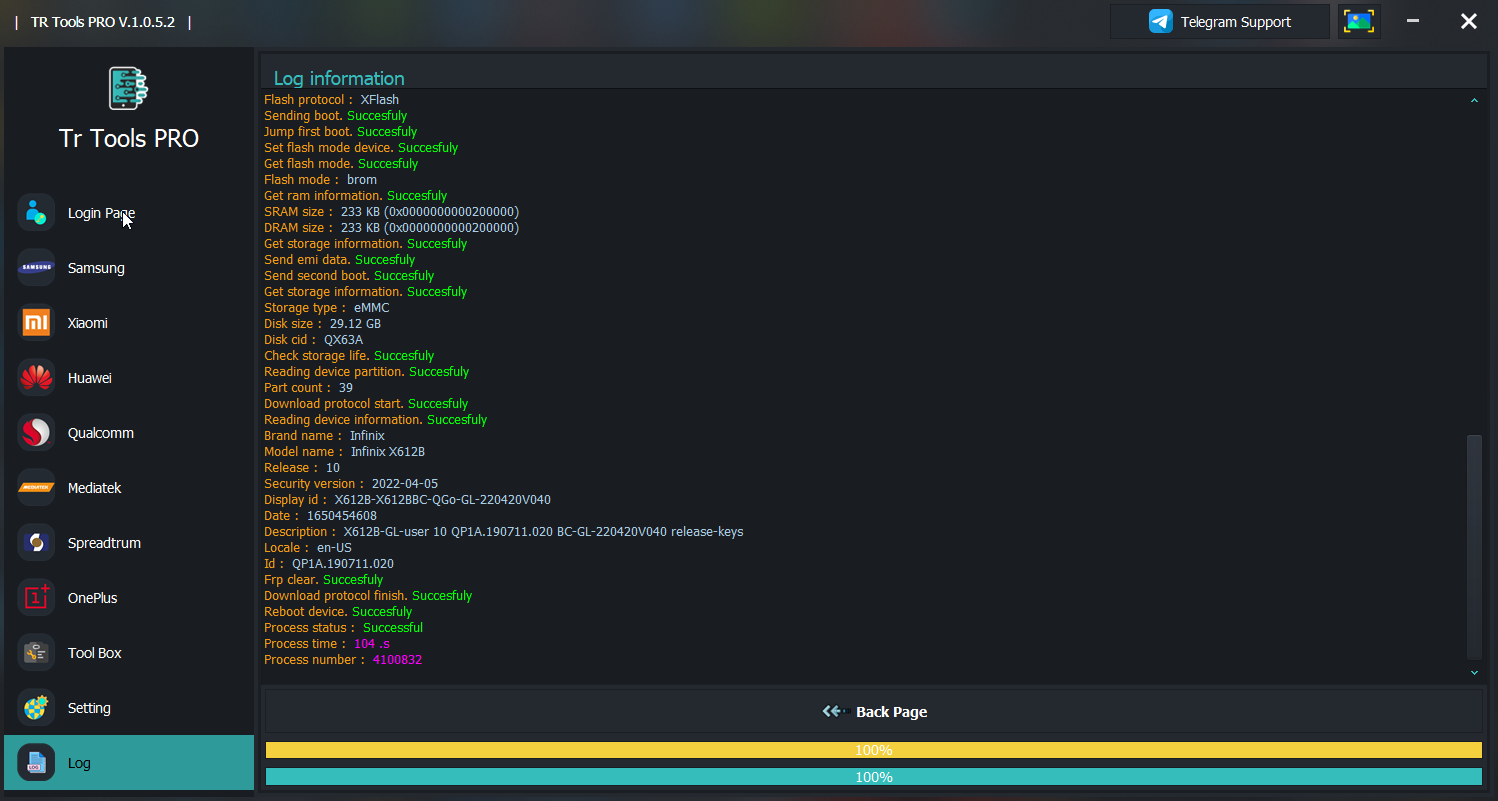Click the Flash protocol XFlash line

point(331,100)
